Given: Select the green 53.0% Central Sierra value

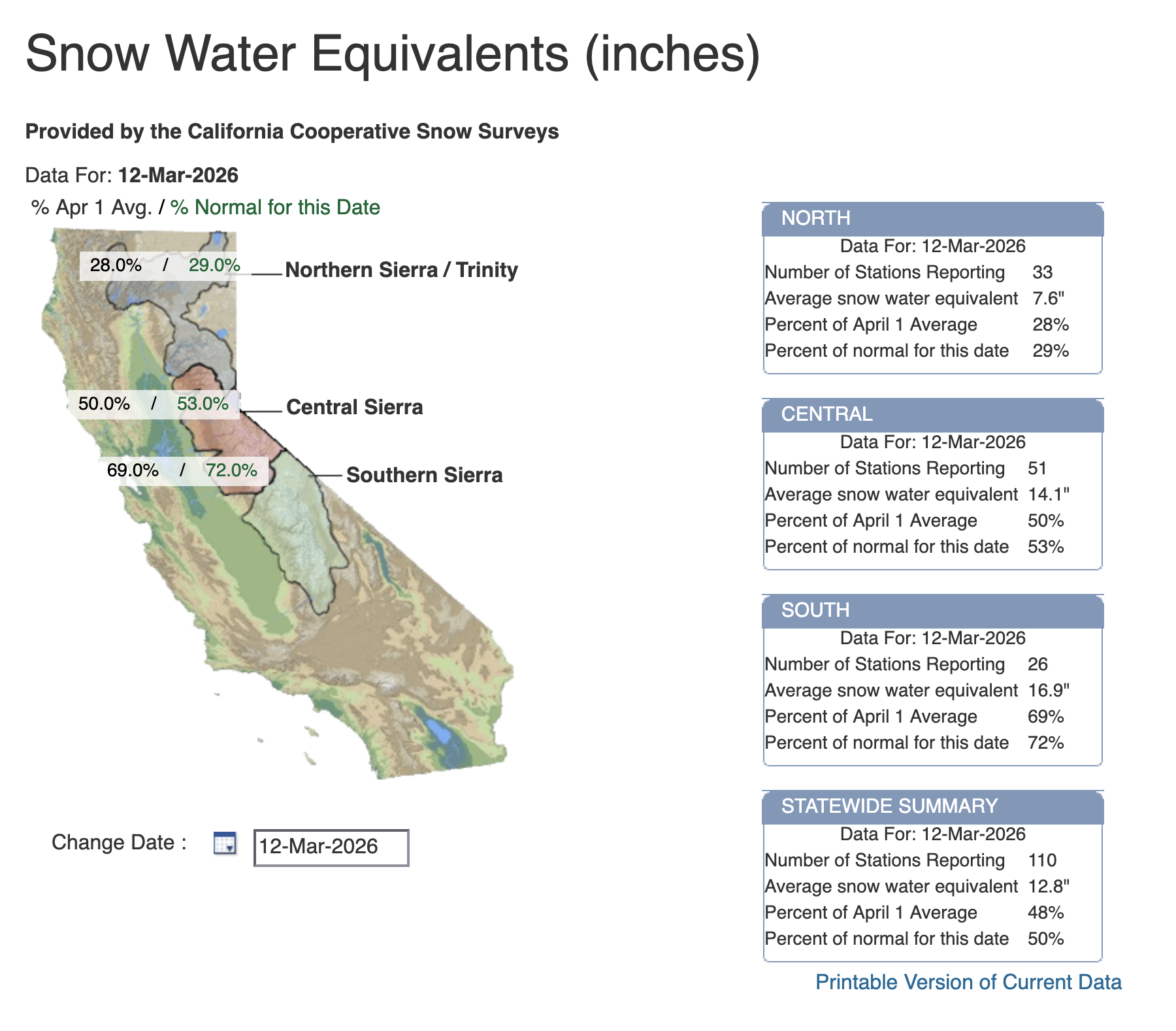Looking at the screenshot, I should point(203,404).
